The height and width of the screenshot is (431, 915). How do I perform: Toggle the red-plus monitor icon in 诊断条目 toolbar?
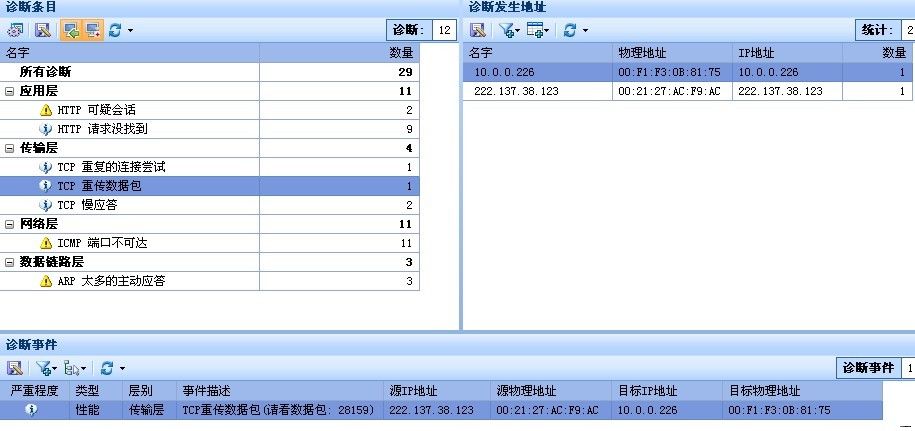[93, 30]
